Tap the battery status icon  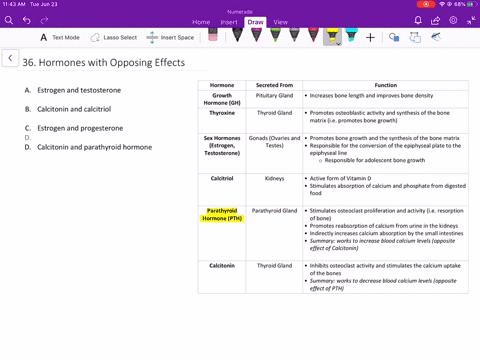coord(473,4)
